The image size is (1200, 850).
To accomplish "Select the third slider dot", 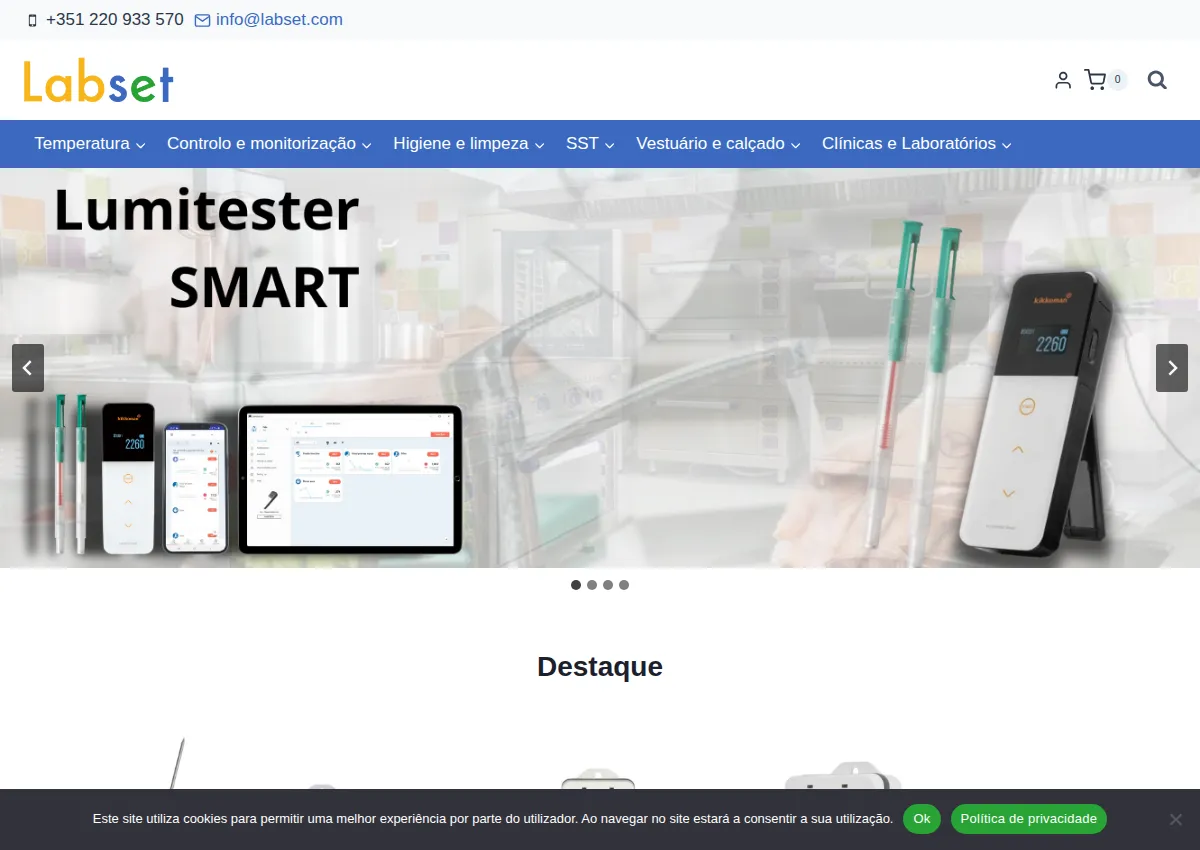I will [x=608, y=585].
